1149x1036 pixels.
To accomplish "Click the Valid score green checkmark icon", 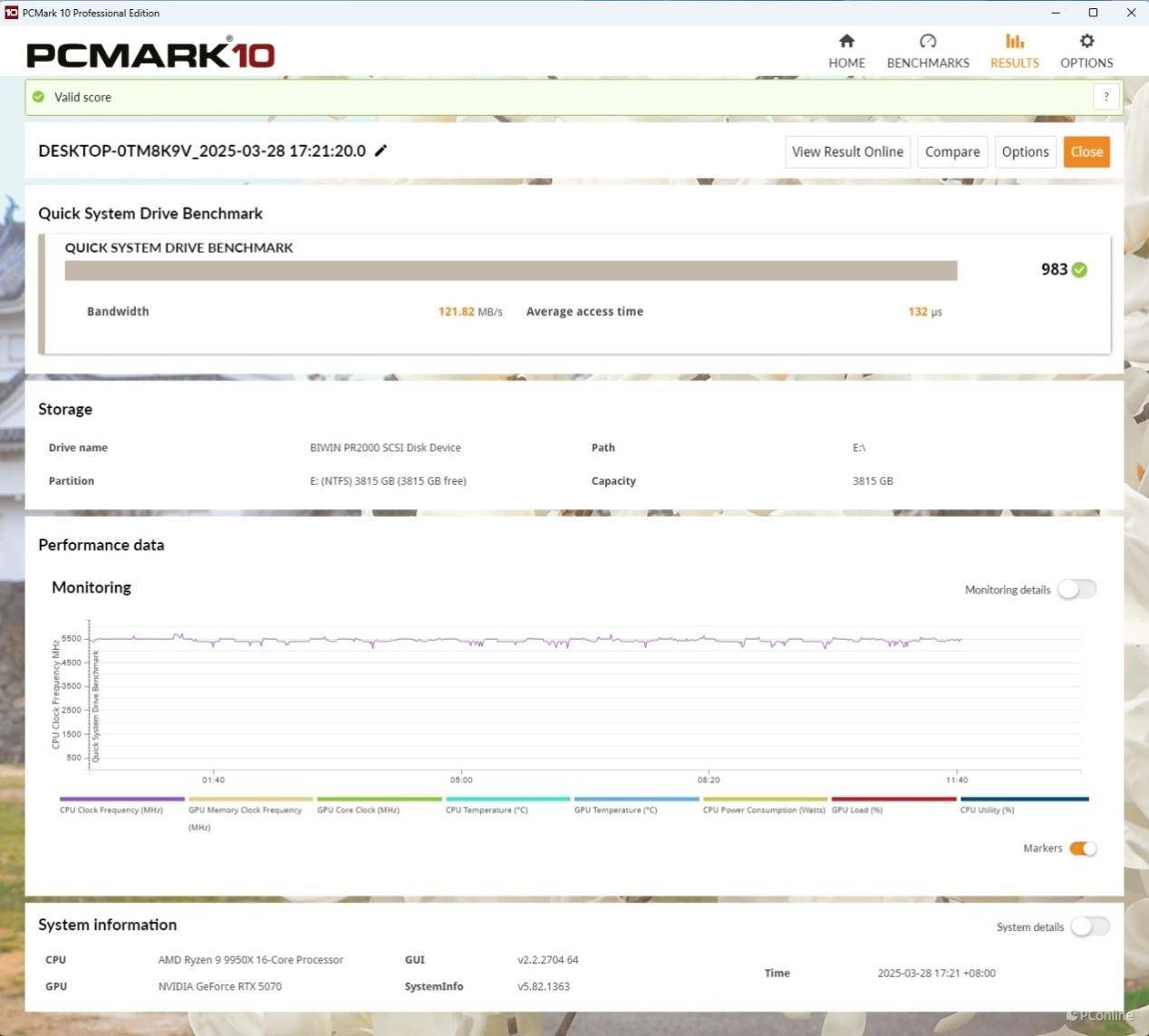I will coord(38,97).
